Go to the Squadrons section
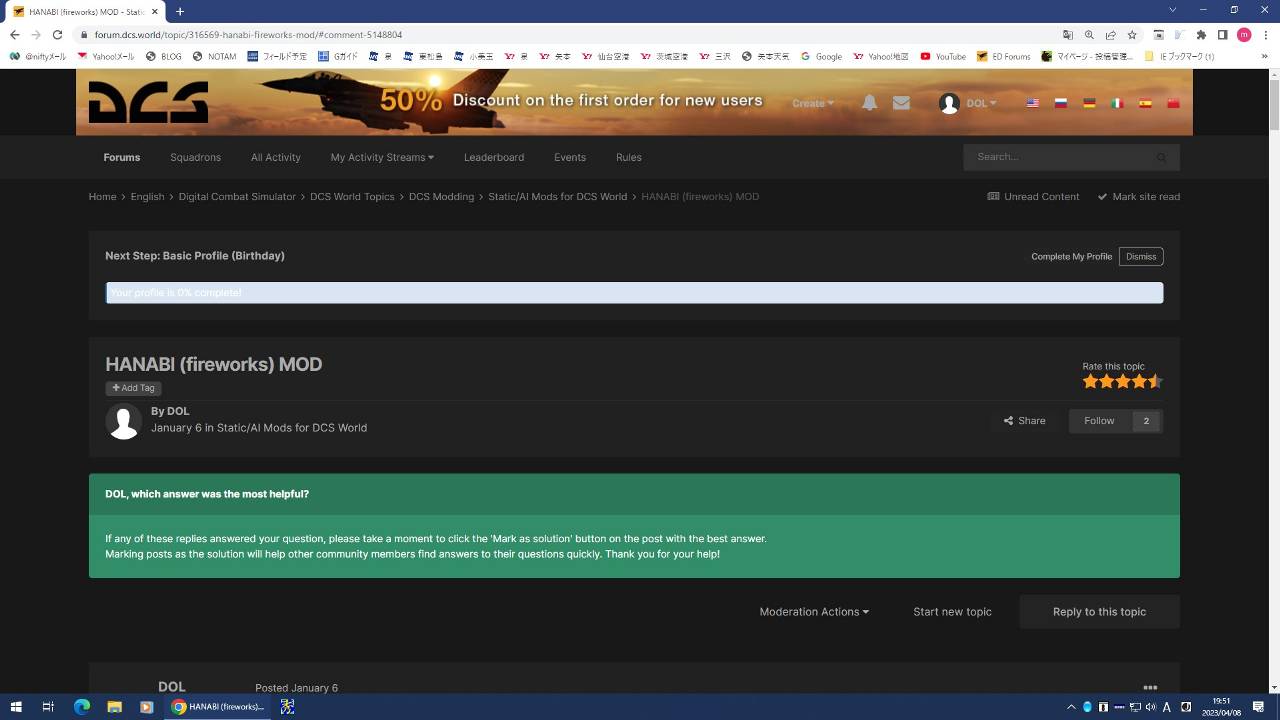Screen dimensions: 1280x720 (x=195, y=157)
